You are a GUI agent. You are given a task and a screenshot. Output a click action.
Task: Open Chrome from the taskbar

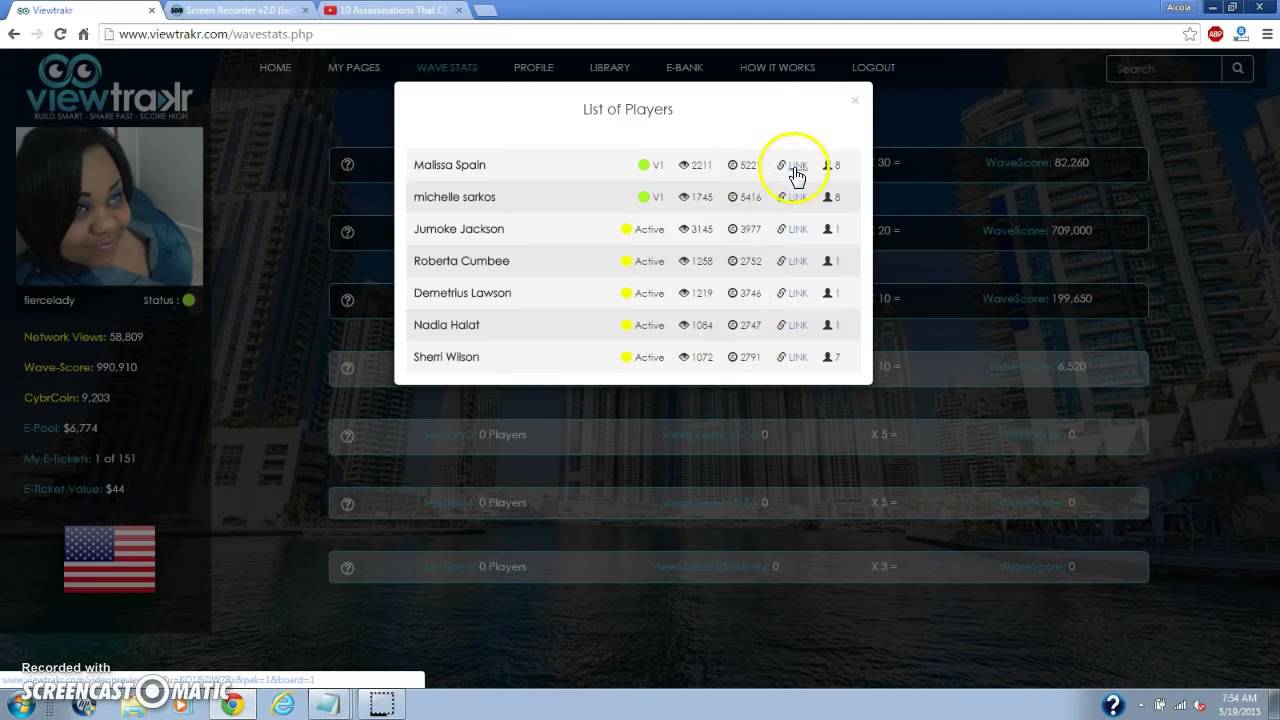click(x=232, y=705)
